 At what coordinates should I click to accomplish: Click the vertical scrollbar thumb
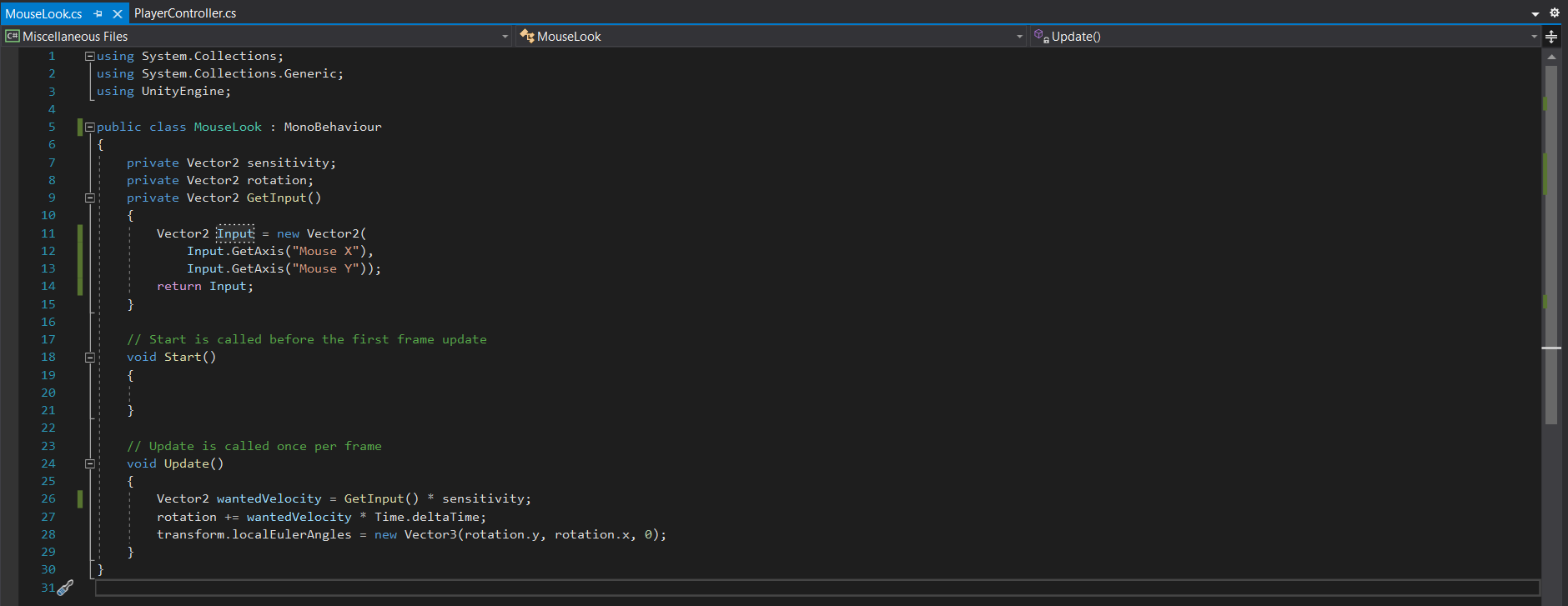pyautogui.click(x=1551, y=245)
